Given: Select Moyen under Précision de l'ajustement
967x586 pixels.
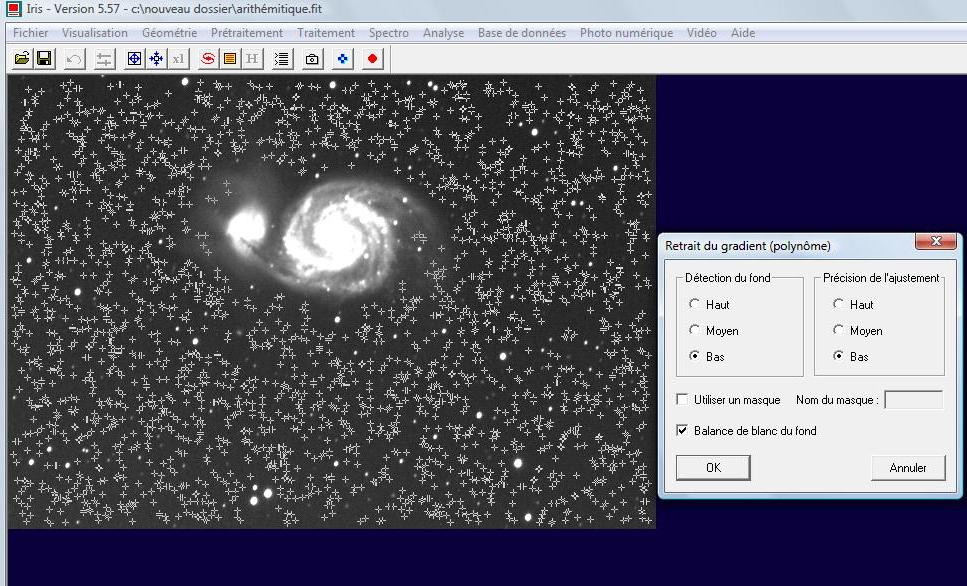Looking at the screenshot, I should point(839,330).
